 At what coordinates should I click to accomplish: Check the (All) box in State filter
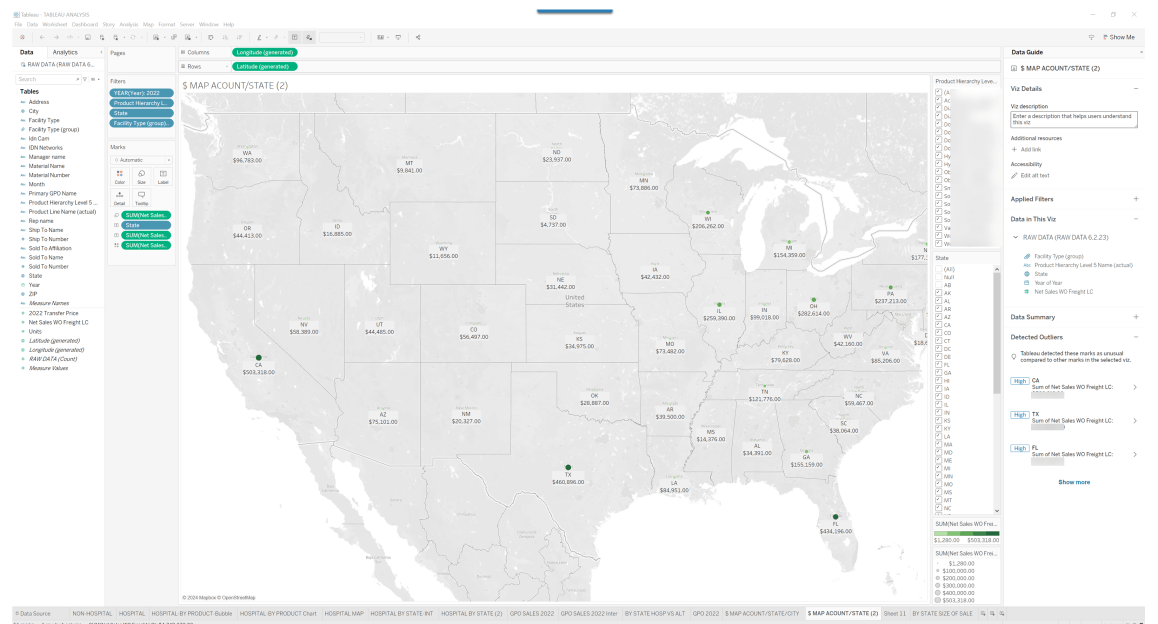(938, 269)
